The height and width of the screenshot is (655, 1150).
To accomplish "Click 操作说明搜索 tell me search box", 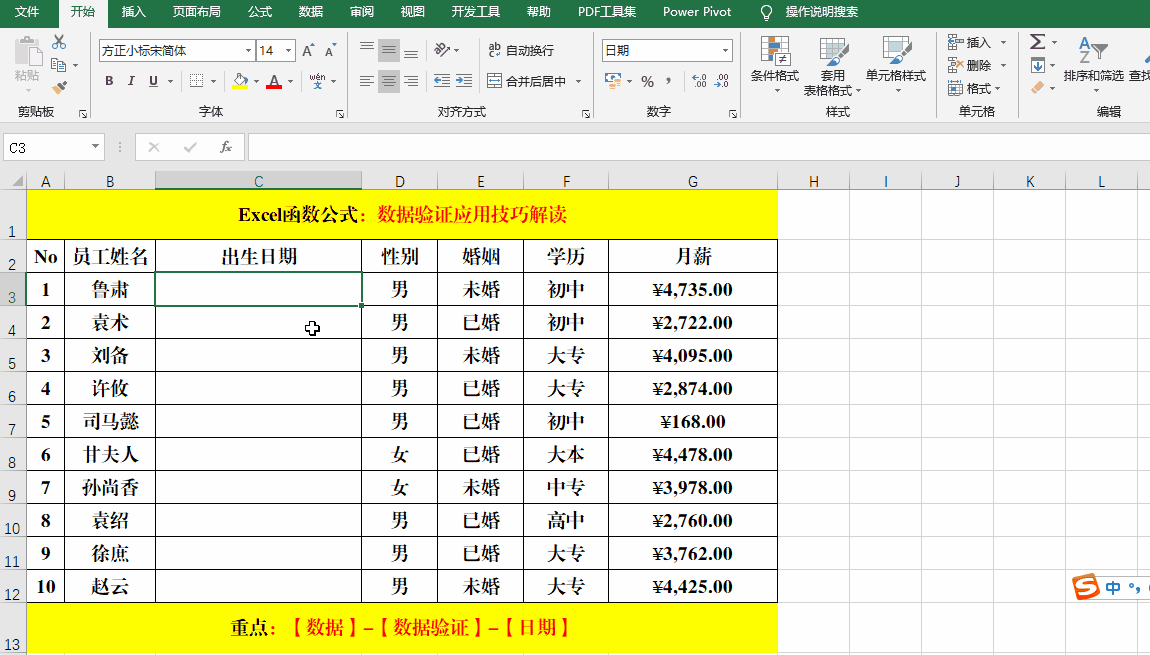I will pyautogui.click(x=821, y=12).
